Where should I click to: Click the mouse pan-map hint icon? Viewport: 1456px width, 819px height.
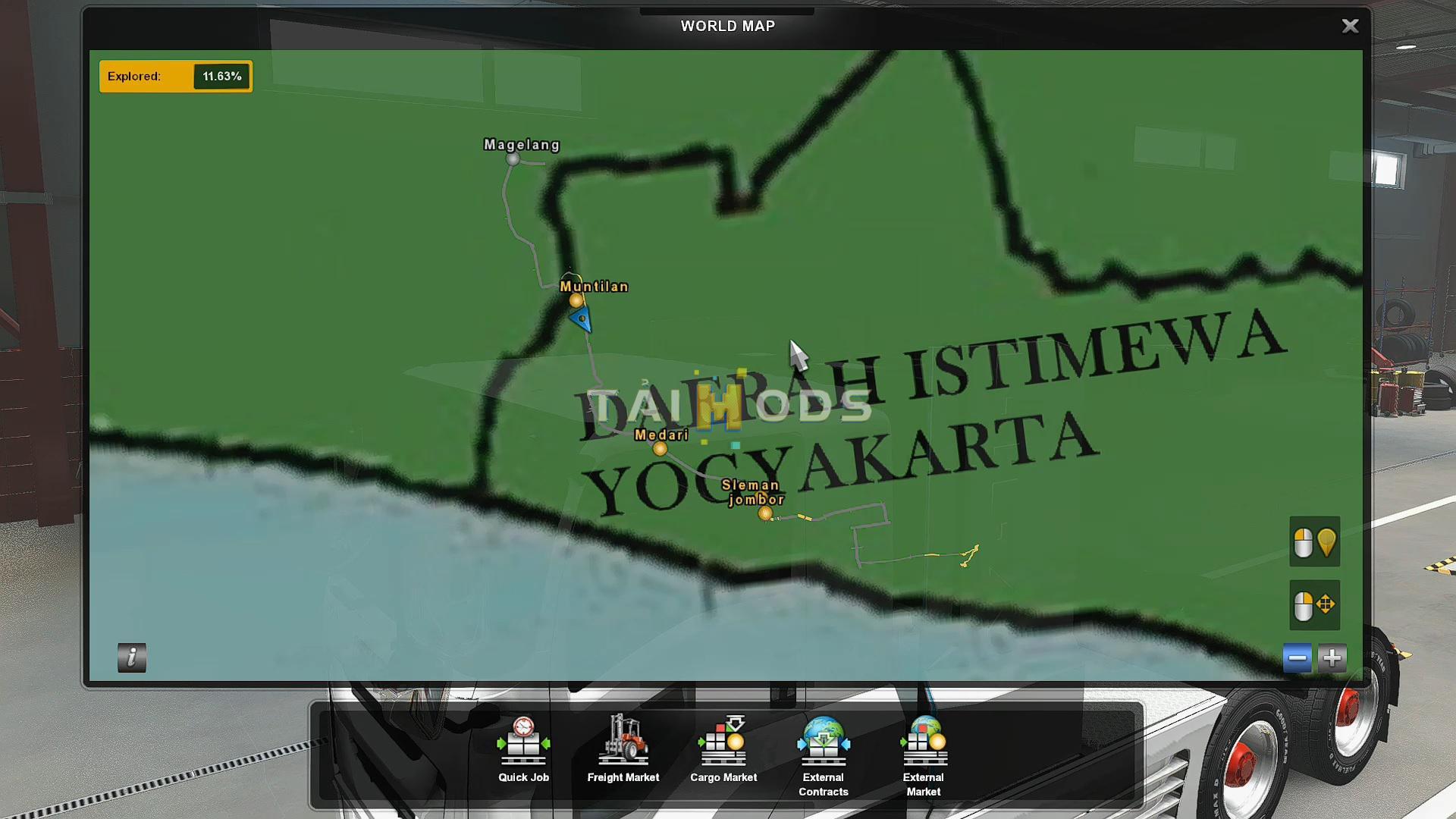pyautogui.click(x=1315, y=605)
